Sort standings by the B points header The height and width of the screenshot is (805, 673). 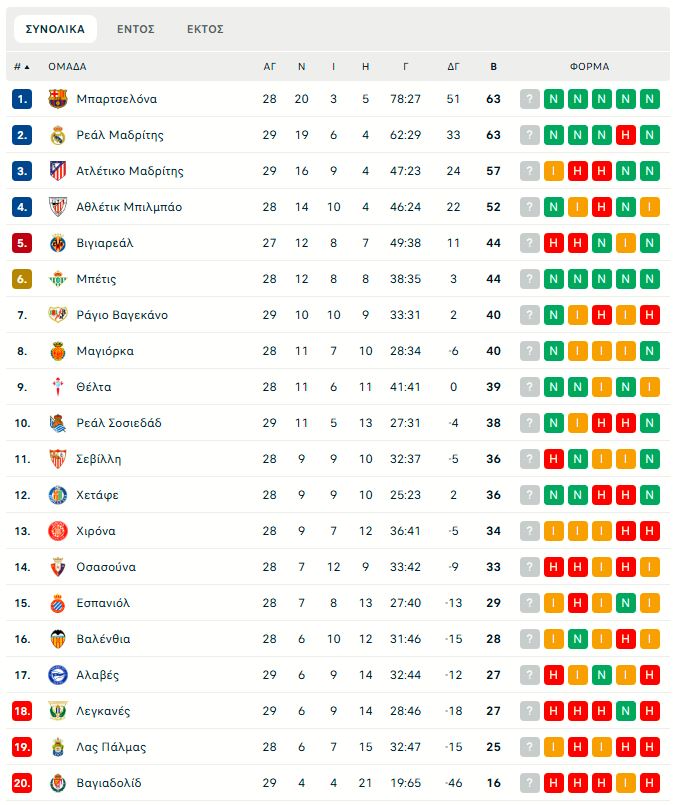pos(493,67)
